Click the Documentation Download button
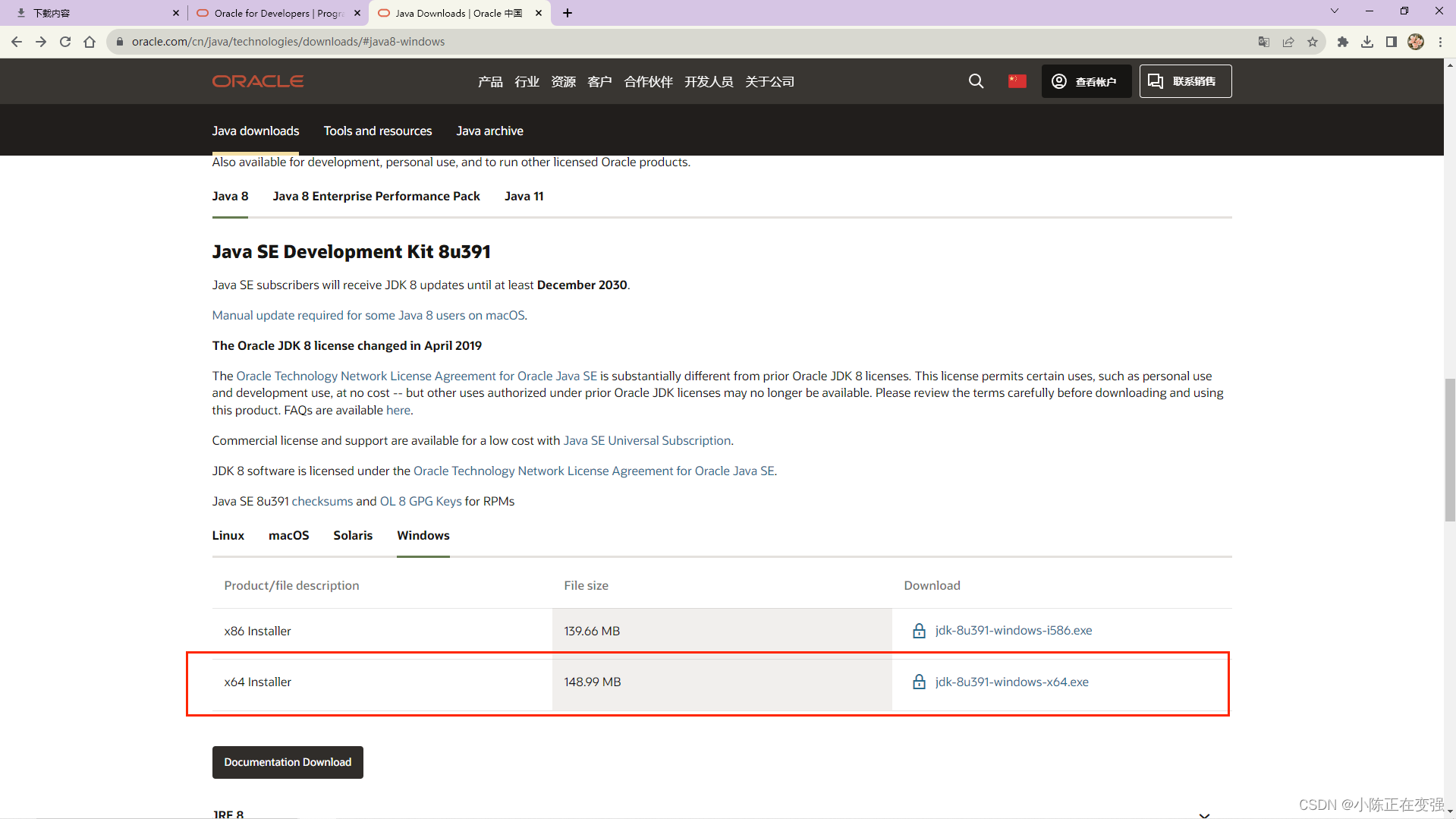This screenshot has width=1456, height=819. [x=288, y=762]
